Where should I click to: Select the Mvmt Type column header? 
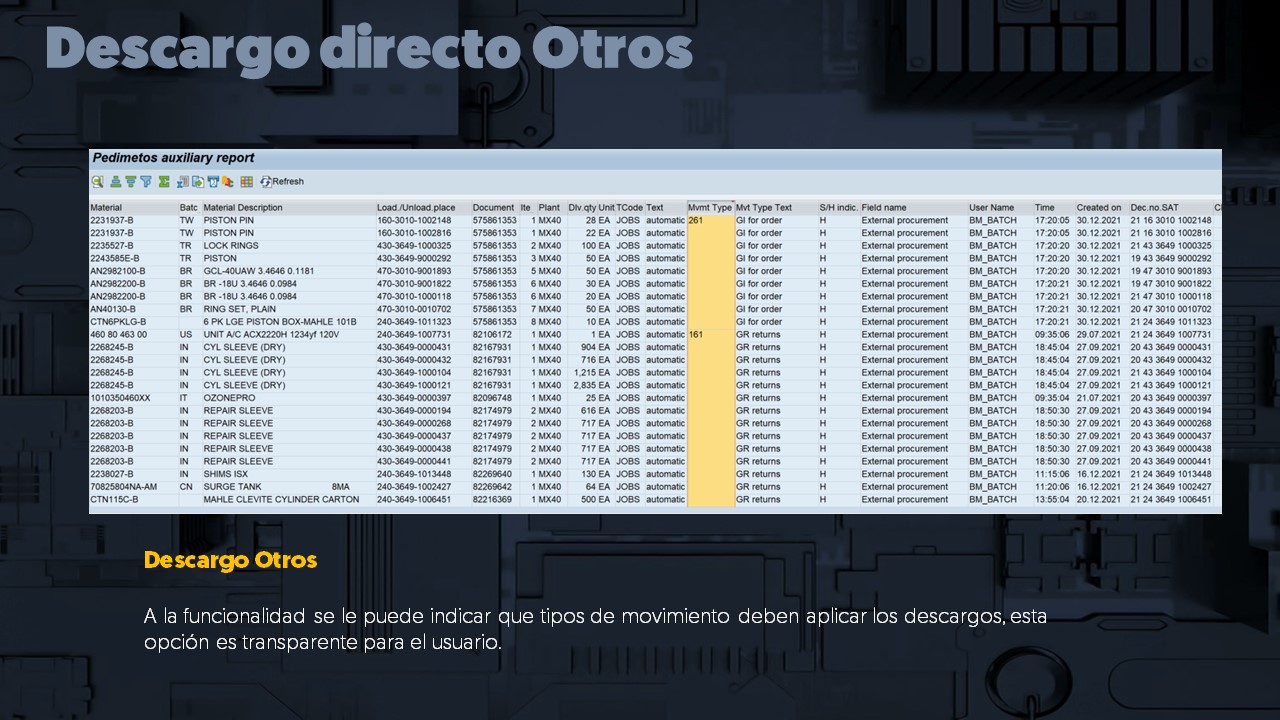coord(710,208)
